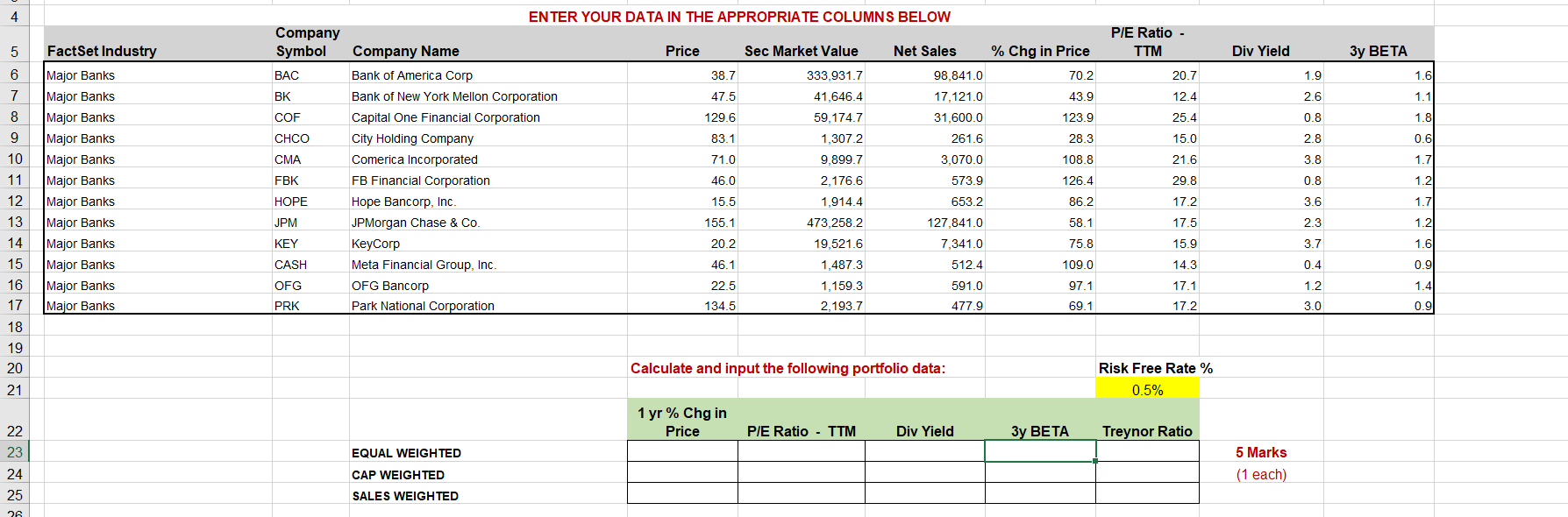
Task: Select the OFG Bancorp cell
Action: [x=488, y=285]
